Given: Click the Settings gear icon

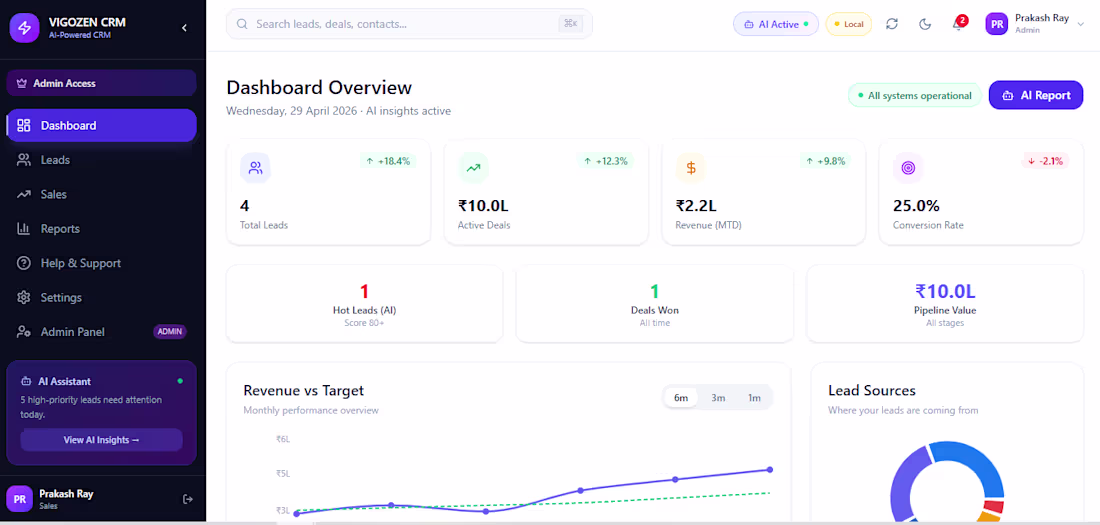Looking at the screenshot, I should pos(24,298).
